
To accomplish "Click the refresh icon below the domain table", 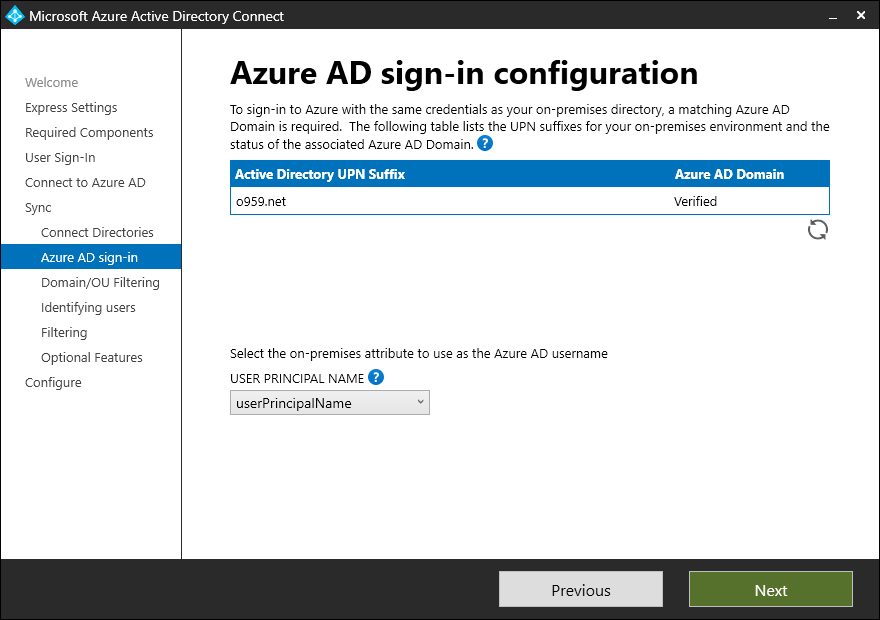I will pyautogui.click(x=818, y=230).
